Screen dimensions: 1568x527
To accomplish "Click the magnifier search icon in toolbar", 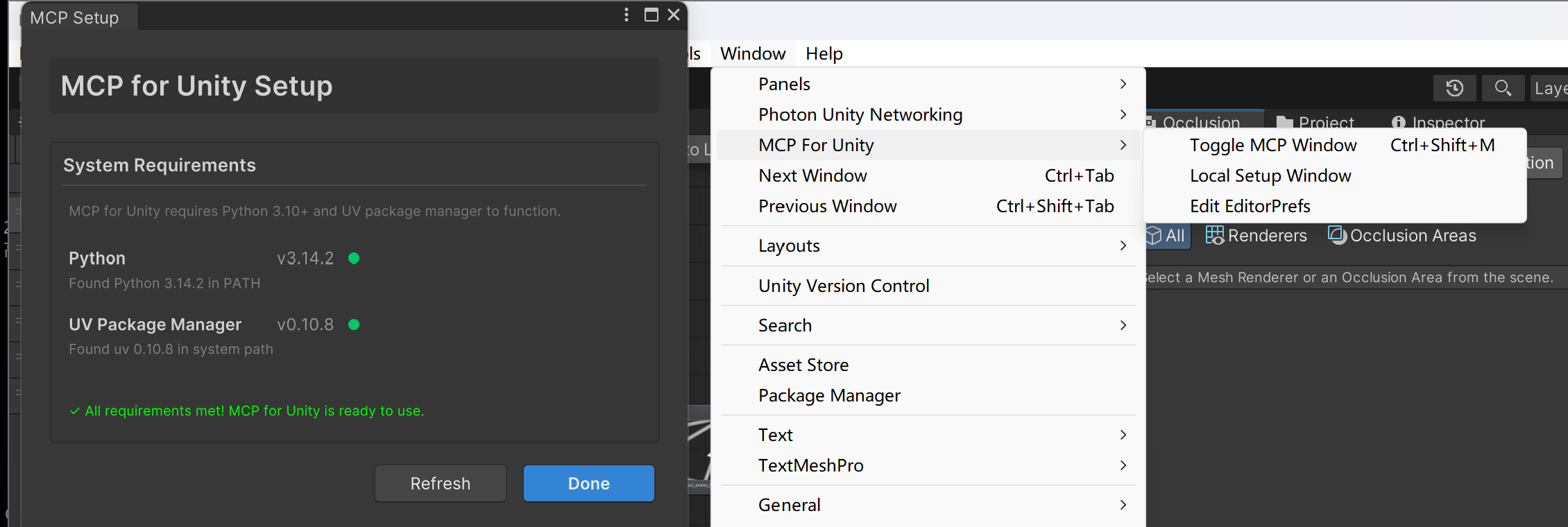I will pos(1503,88).
